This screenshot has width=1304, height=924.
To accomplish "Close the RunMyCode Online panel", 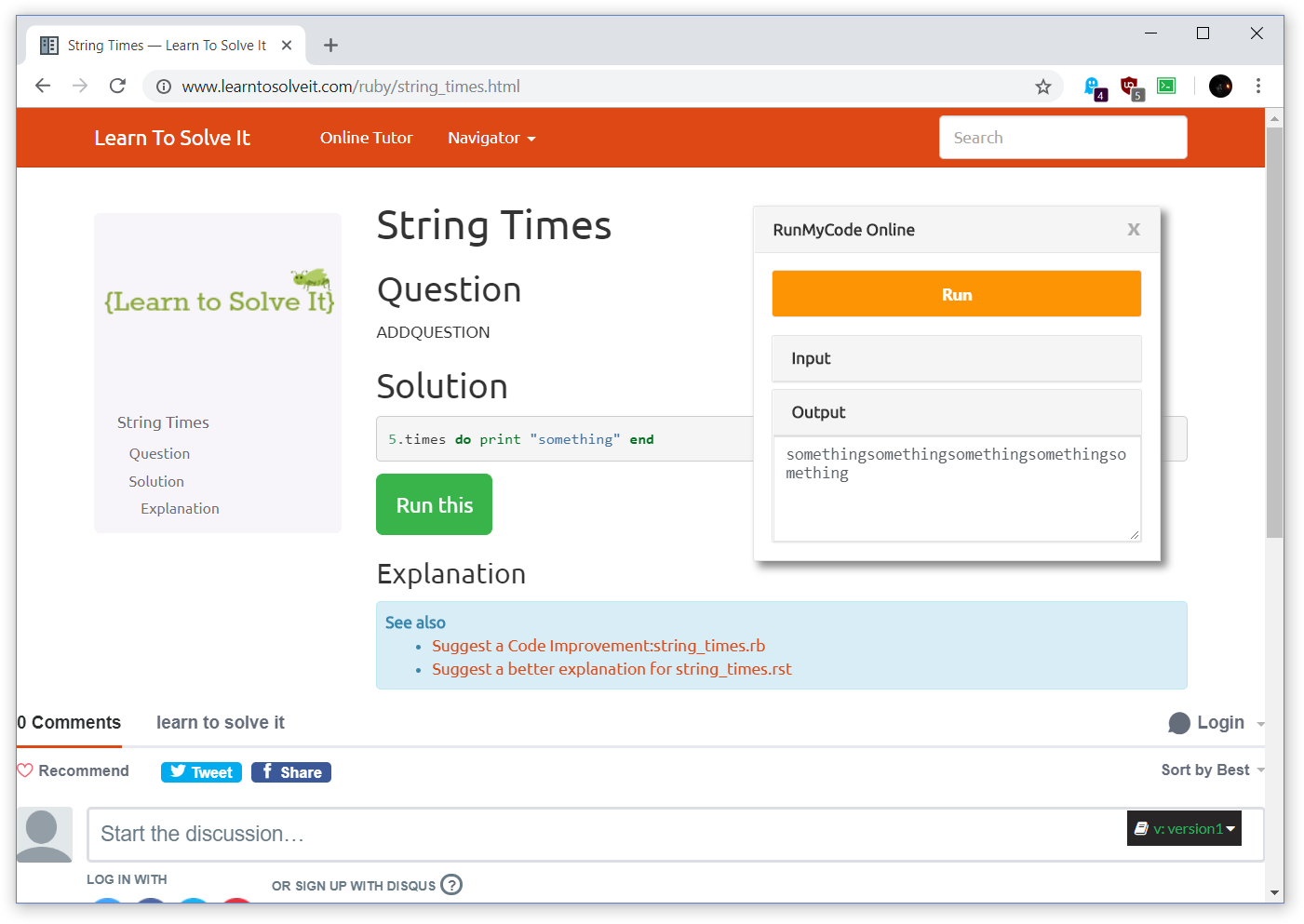I will pos(1134,229).
